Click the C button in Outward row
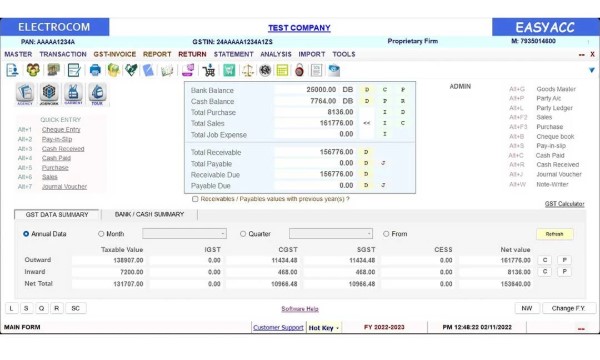The height and width of the screenshot is (360, 600). point(545,260)
